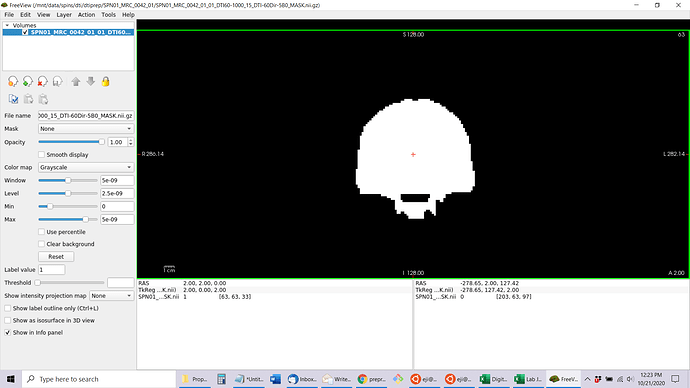Click the Window value field 5e-09
Image resolution: width=690 pixels, height=388 pixels.
(x=117, y=180)
